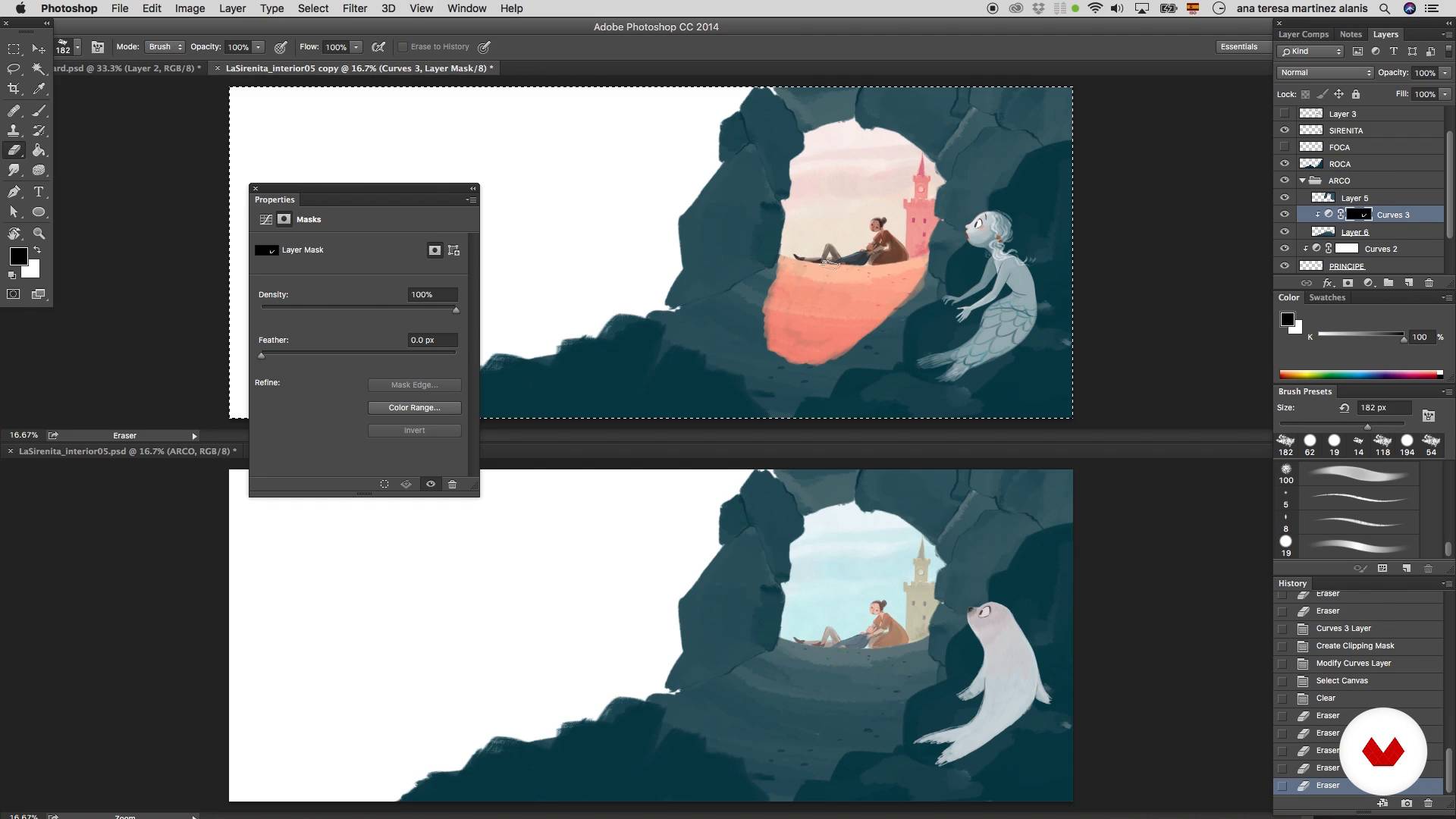
Task: Open the eraser Mode dropdown
Action: (x=165, y=47)
